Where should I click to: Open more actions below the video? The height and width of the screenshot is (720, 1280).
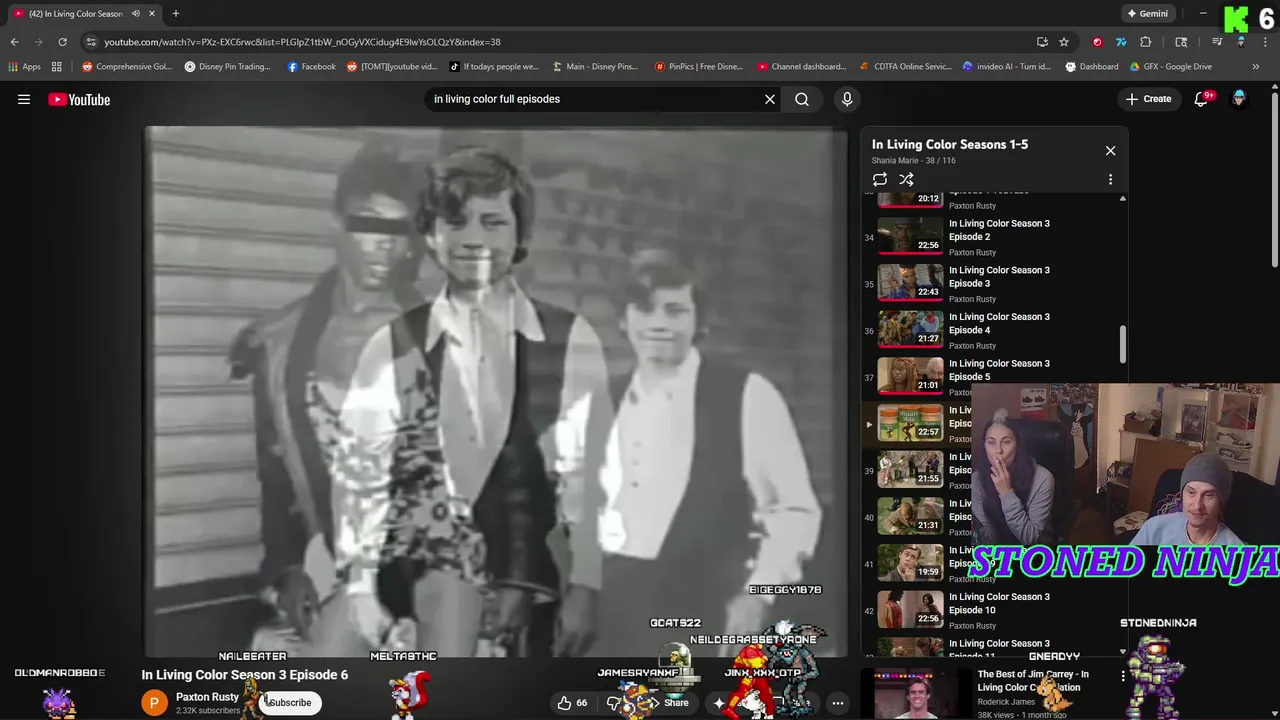[838, 703]
